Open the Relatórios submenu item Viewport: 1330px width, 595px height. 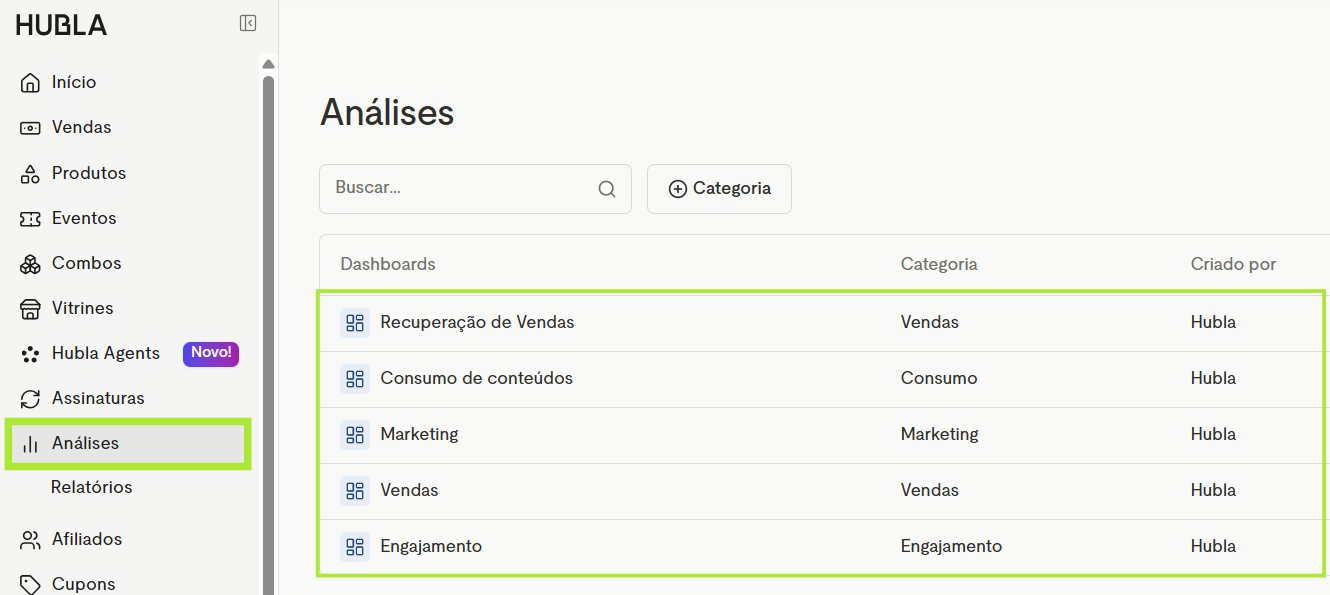point(92,487)
